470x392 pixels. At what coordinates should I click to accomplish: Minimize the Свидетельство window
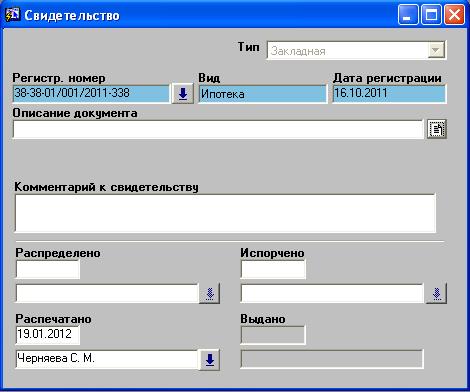(x=408, y=15)
